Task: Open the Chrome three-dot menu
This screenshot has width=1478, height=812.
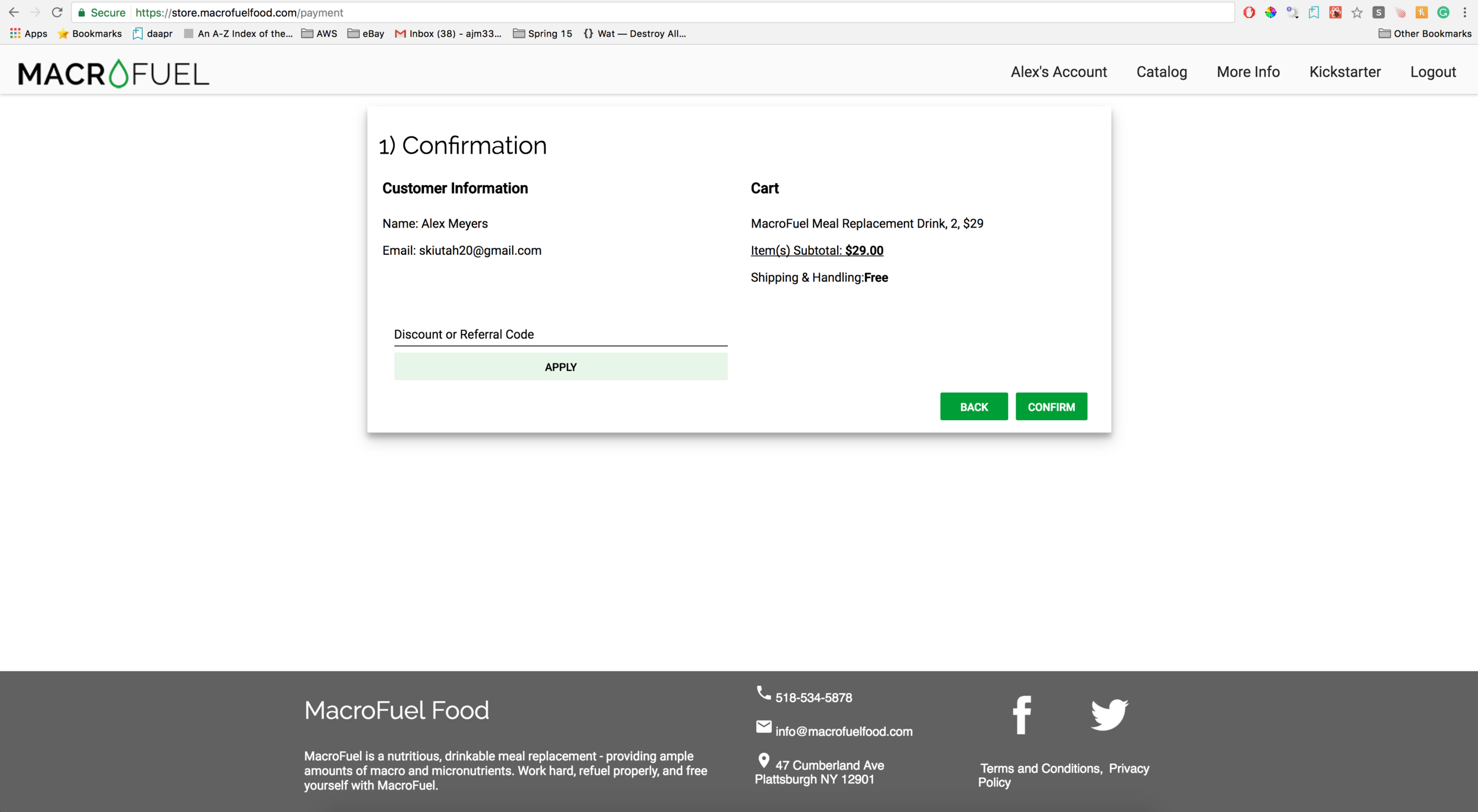Action: pyautogui.click(x=1465, y=12)
